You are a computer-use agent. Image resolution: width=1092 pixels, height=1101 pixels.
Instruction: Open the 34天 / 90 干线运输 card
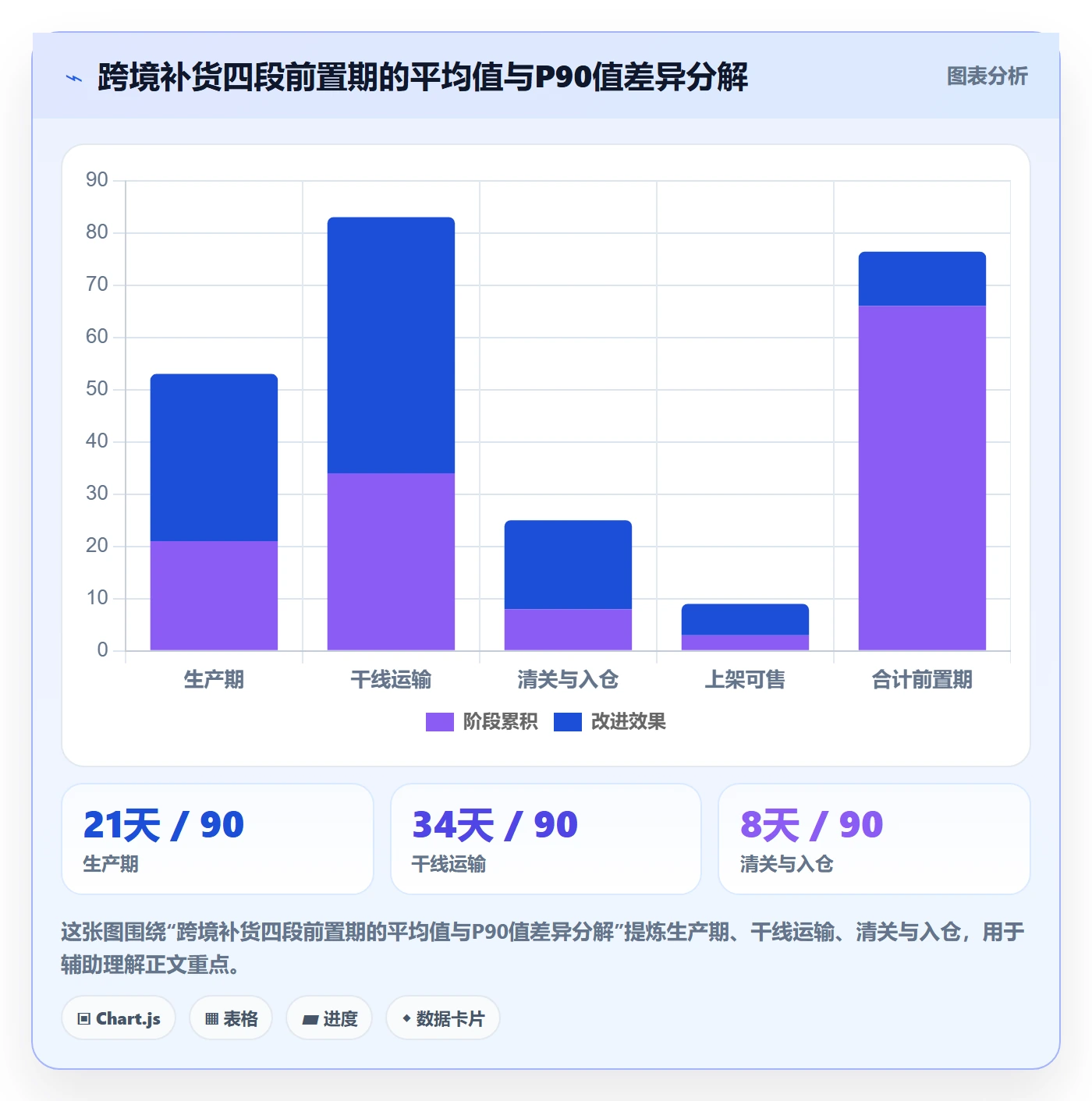coord(546,839)
